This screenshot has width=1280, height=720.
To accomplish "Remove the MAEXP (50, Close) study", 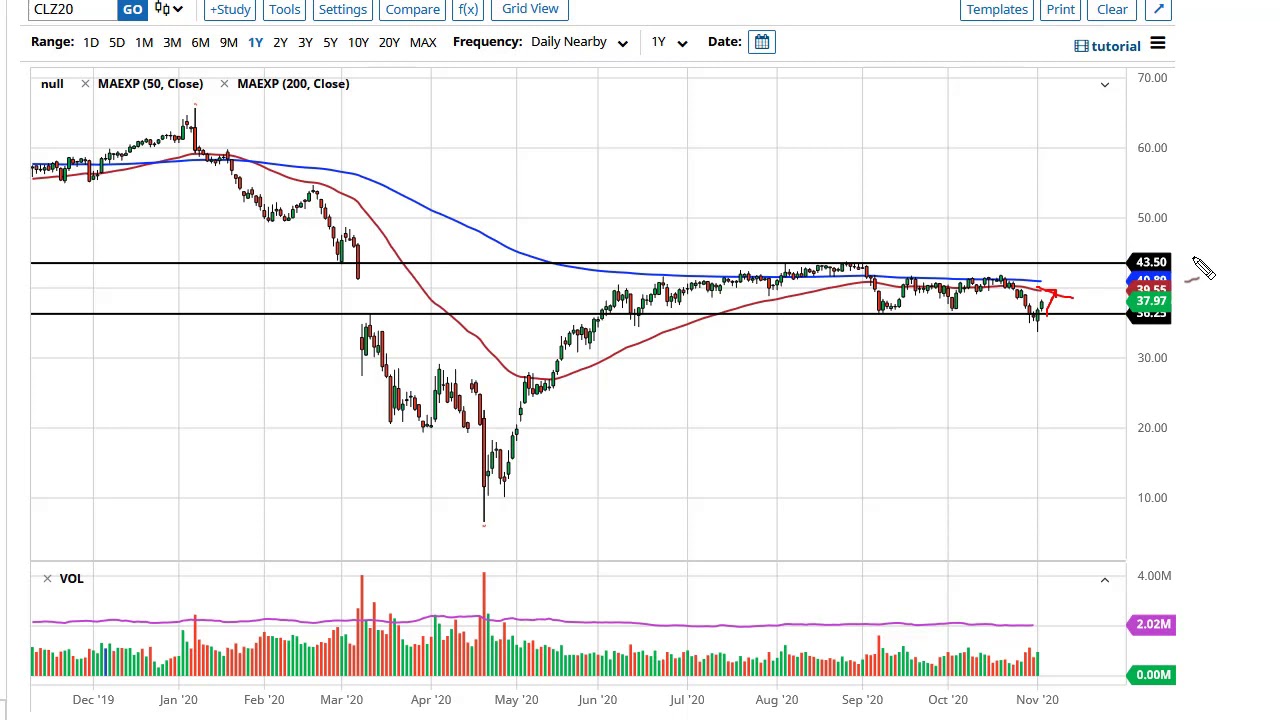I will (85, 84).
